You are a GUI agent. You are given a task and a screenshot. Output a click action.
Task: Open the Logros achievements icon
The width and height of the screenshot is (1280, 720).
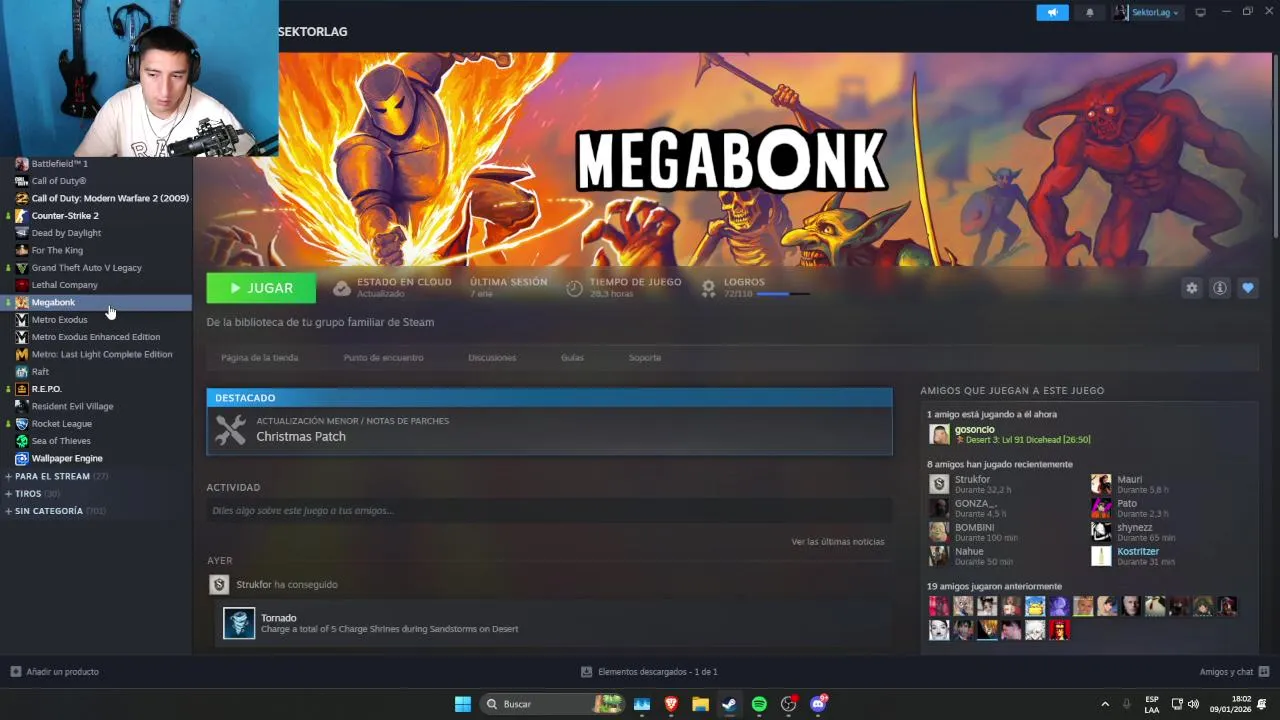coord(708,288)
